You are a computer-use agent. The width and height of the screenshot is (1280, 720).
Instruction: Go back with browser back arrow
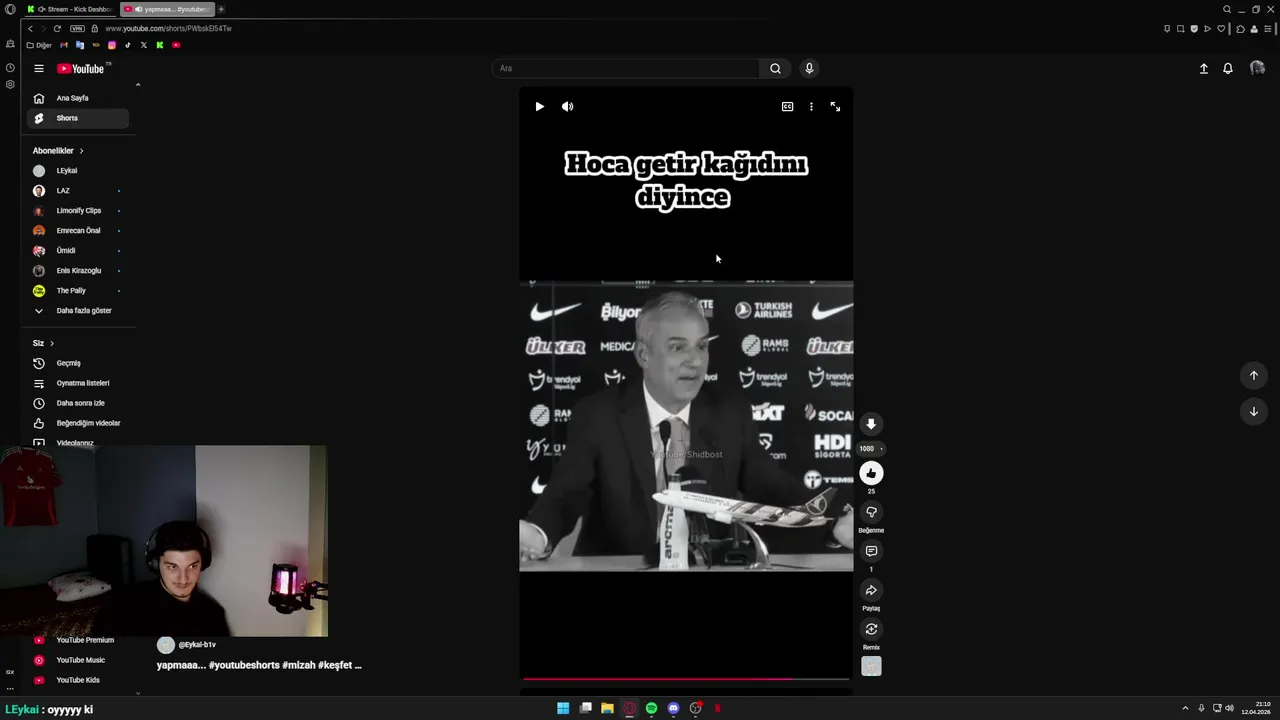[30, 29]
